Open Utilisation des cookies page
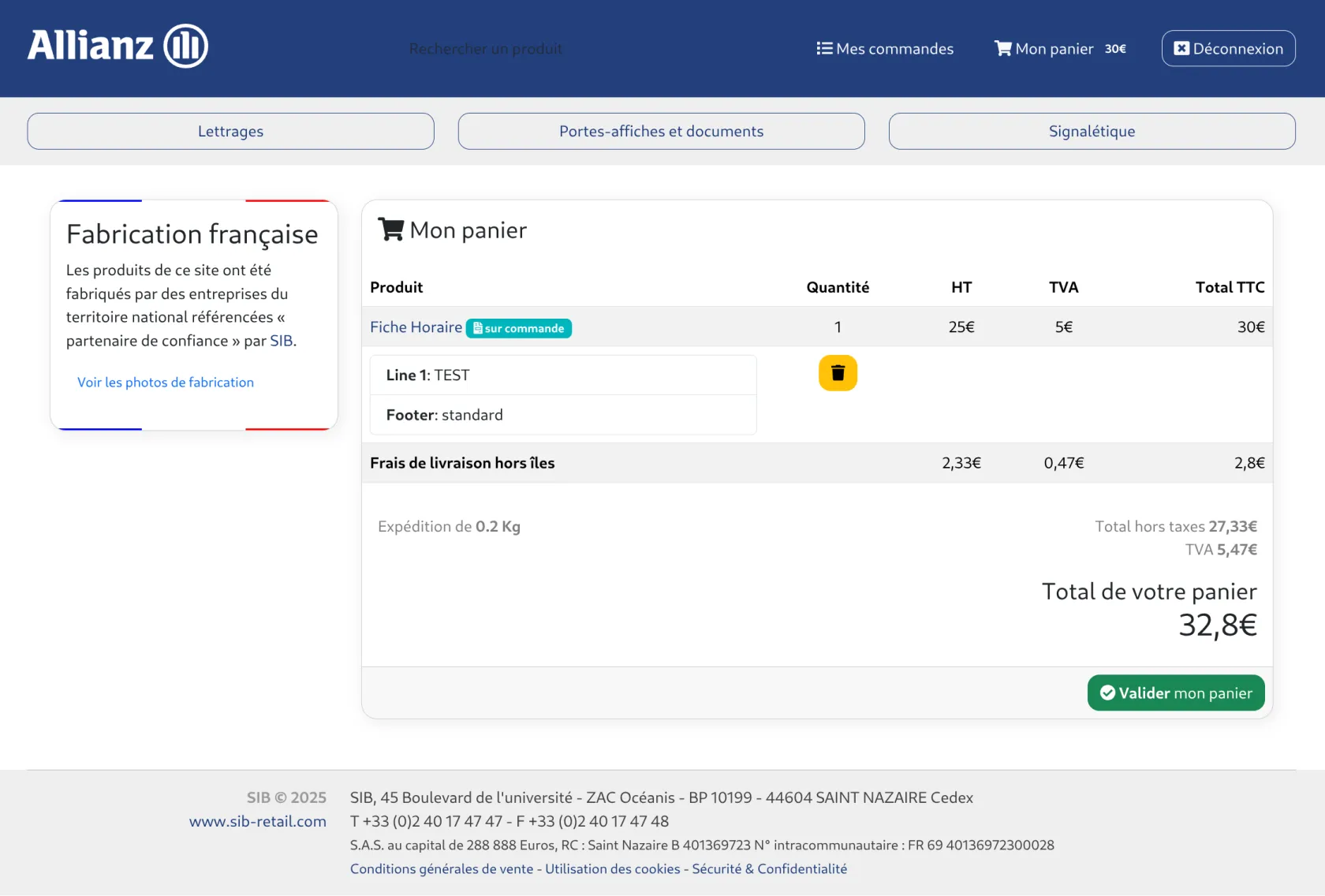 tap(612, 869)
